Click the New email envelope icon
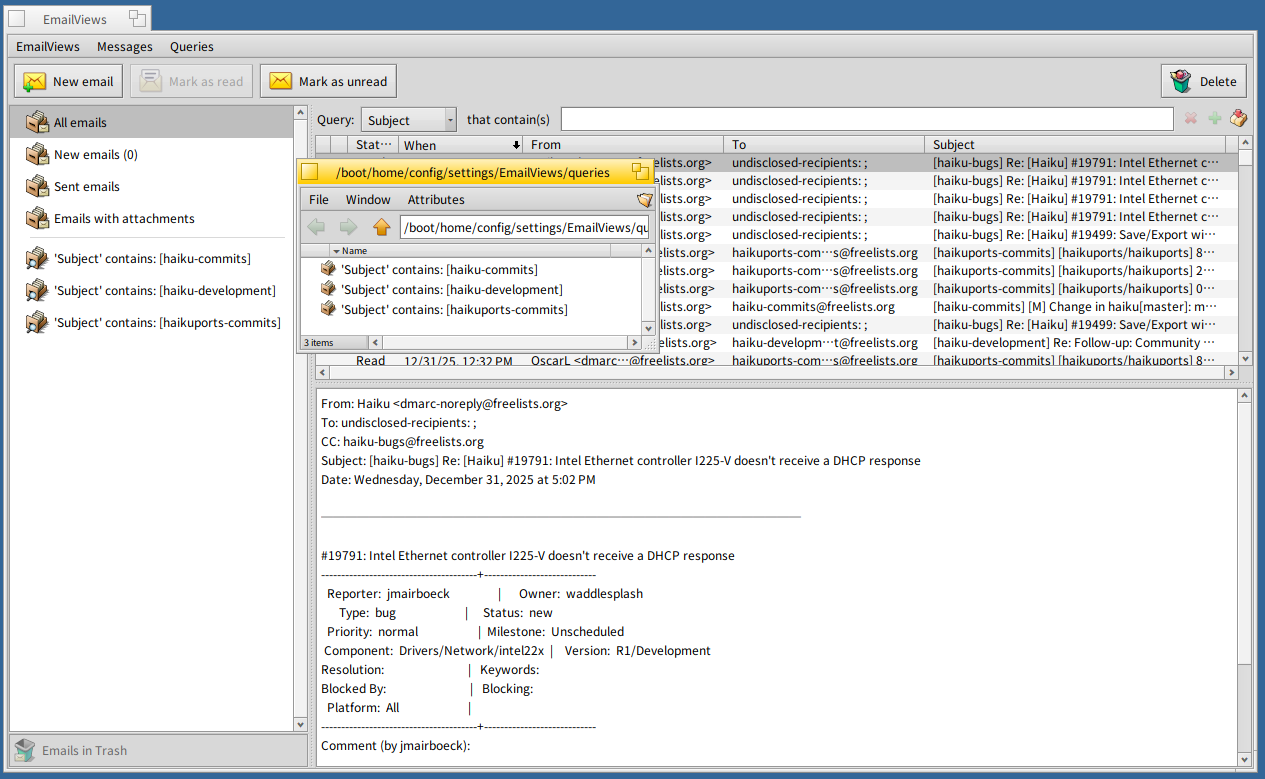Image resolution: width=1265 pixels, height=779 pixels. [35, 82]
